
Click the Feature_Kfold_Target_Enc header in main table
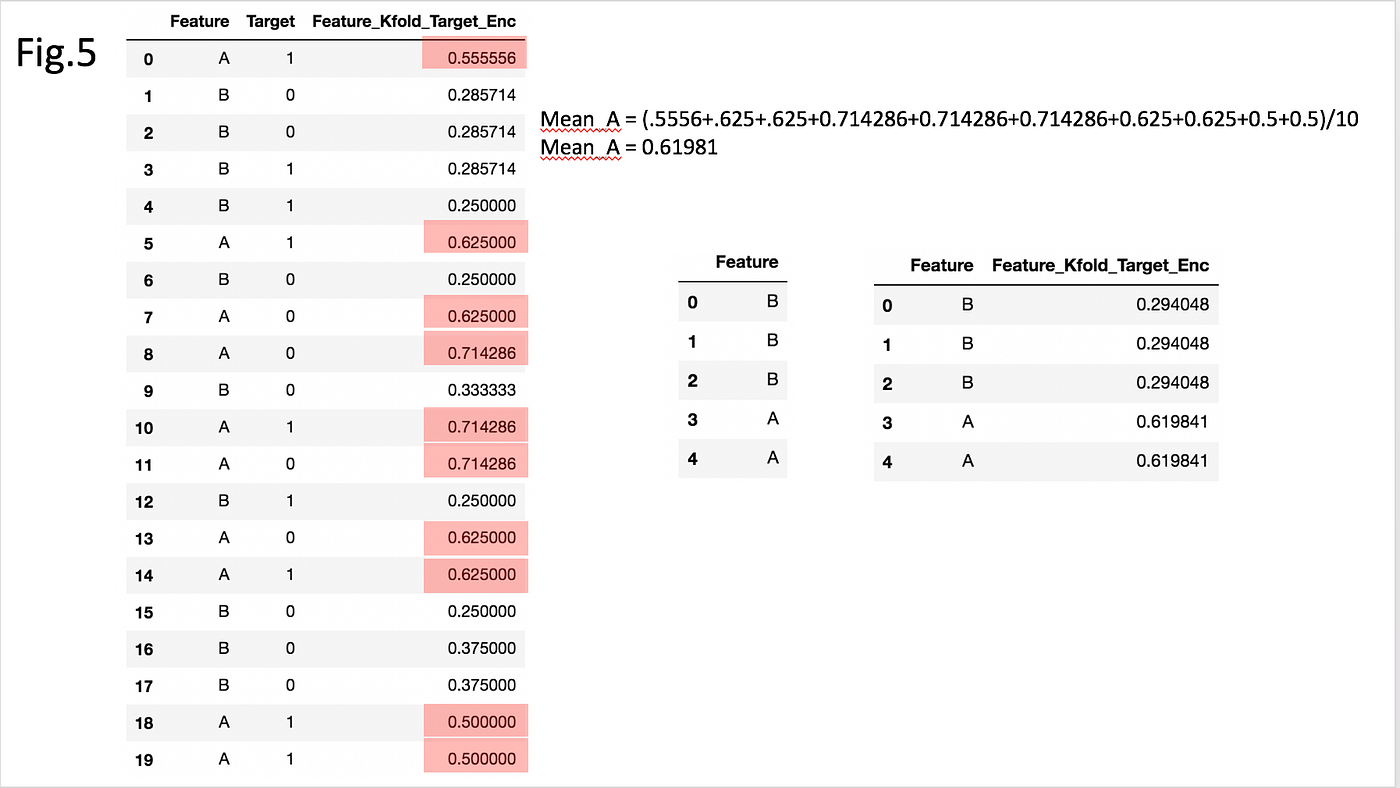[x=414, y=21]
